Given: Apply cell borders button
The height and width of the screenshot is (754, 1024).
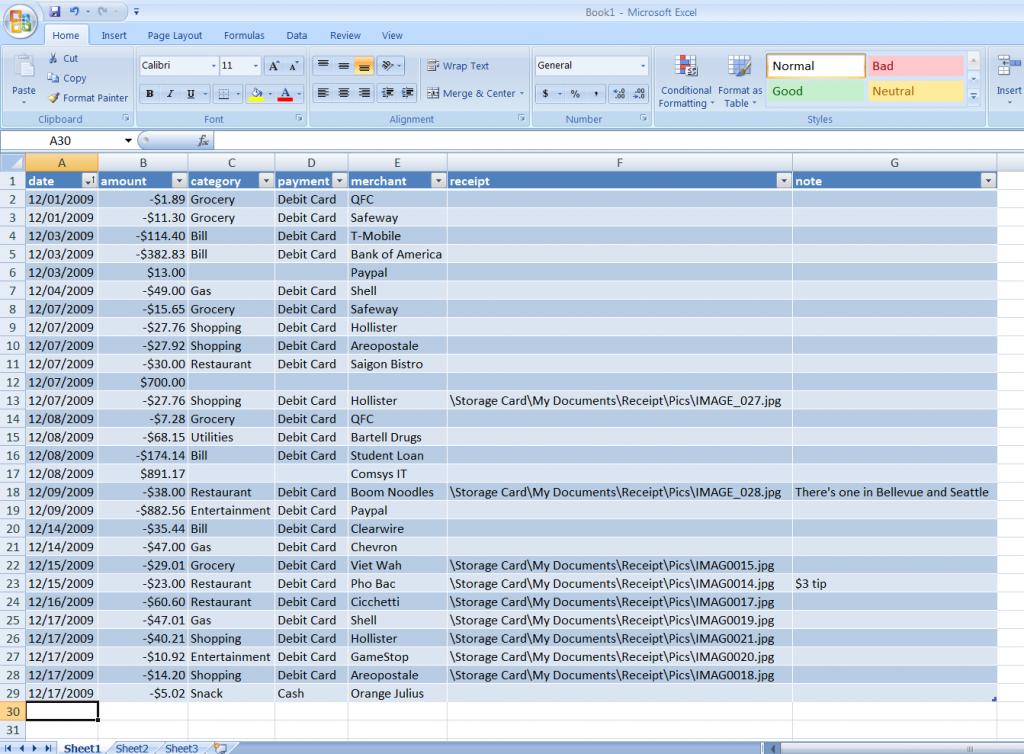Looking at the screenshot, I should 223,93.
